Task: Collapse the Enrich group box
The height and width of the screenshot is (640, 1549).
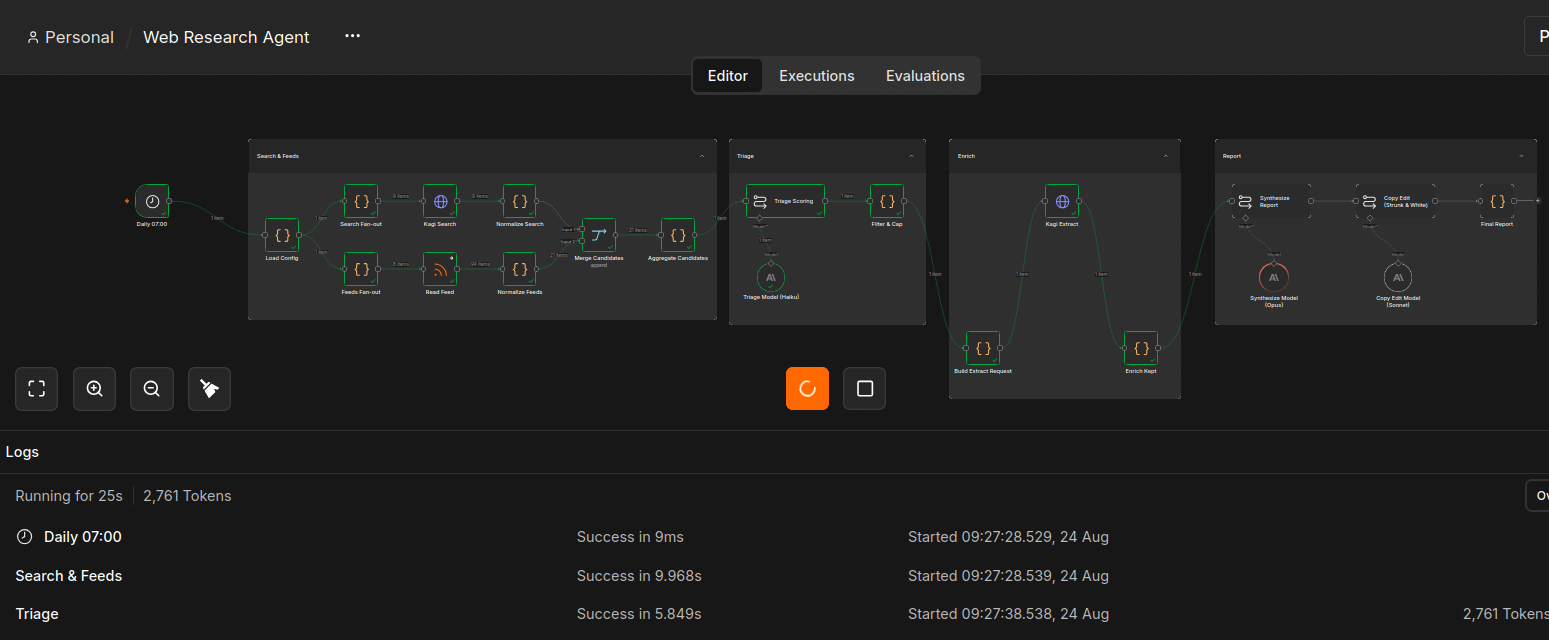Action: (1166, 156)
